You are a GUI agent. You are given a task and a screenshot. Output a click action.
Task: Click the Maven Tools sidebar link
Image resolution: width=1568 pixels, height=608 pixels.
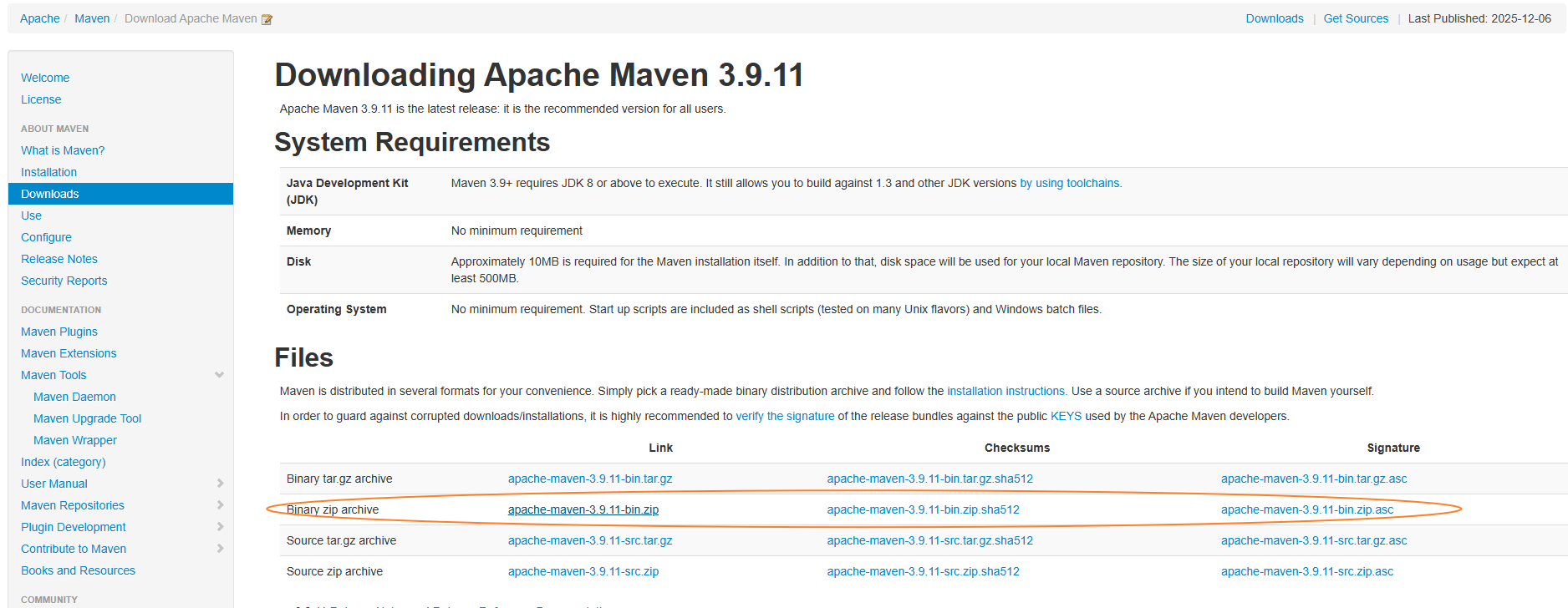[x=53, y=375]
